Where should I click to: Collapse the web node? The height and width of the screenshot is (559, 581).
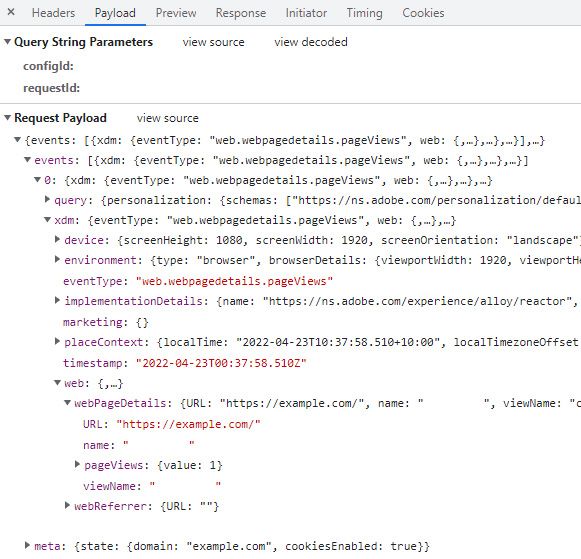pos(57,382)
